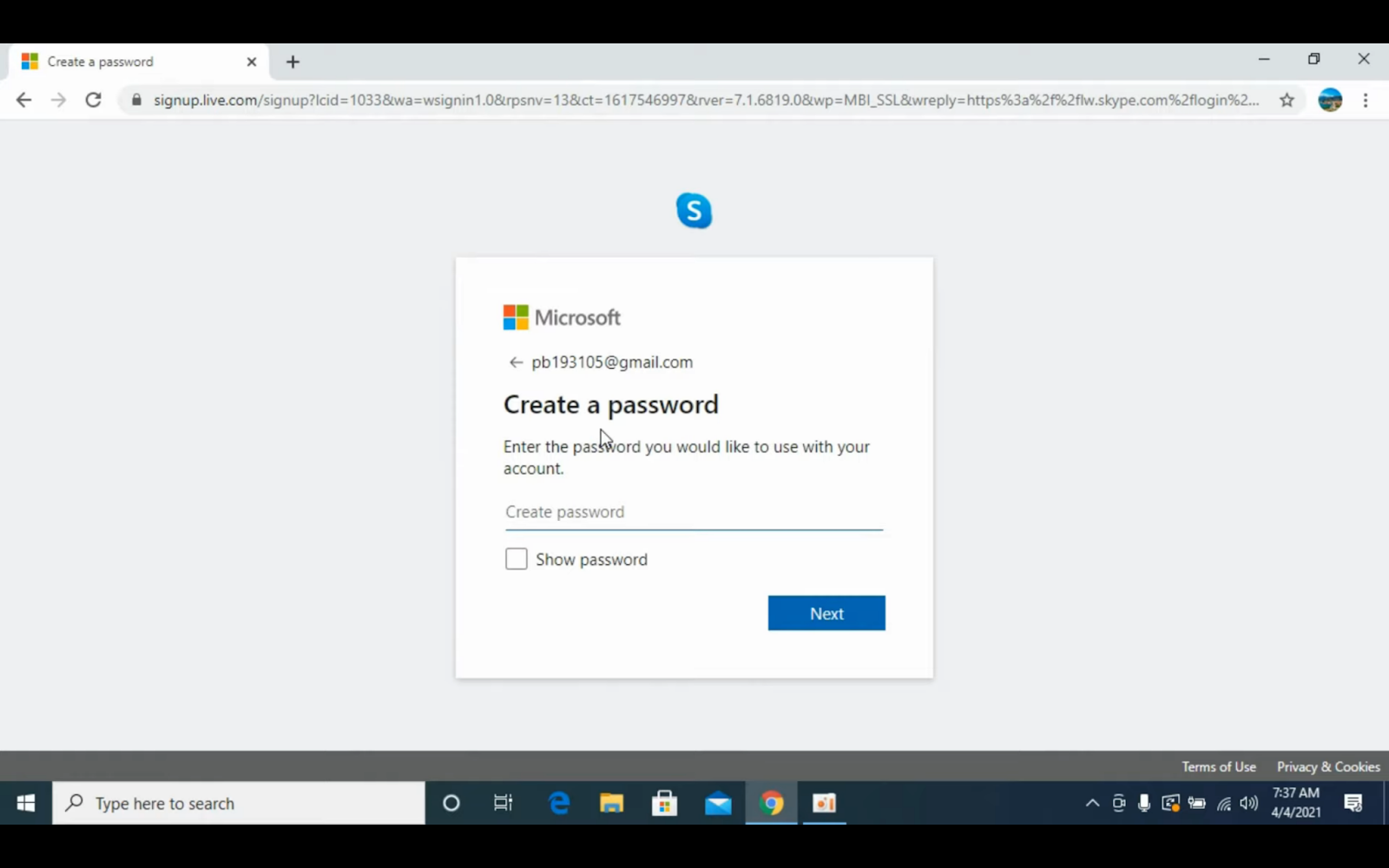
Task: View site security lock info
Action: point(136,100)
